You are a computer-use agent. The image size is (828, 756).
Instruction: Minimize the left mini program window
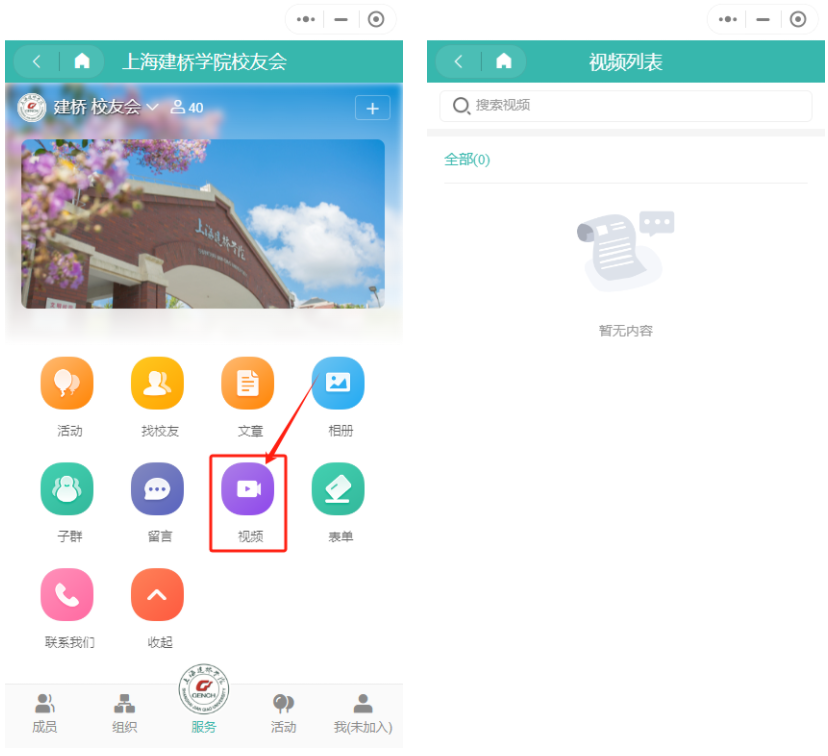tap(341, 20)
